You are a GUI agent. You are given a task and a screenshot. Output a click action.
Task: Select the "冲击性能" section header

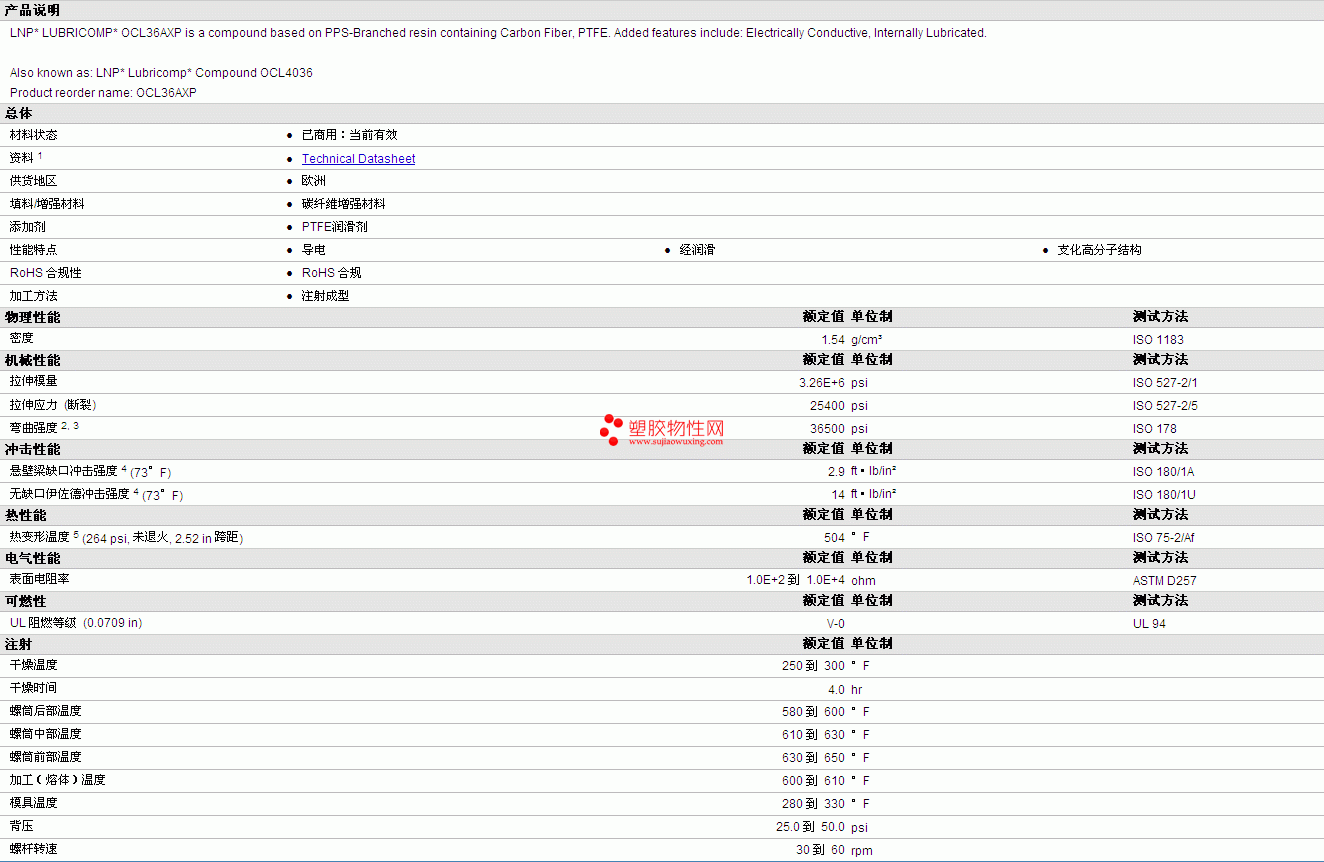click(33, 449)
